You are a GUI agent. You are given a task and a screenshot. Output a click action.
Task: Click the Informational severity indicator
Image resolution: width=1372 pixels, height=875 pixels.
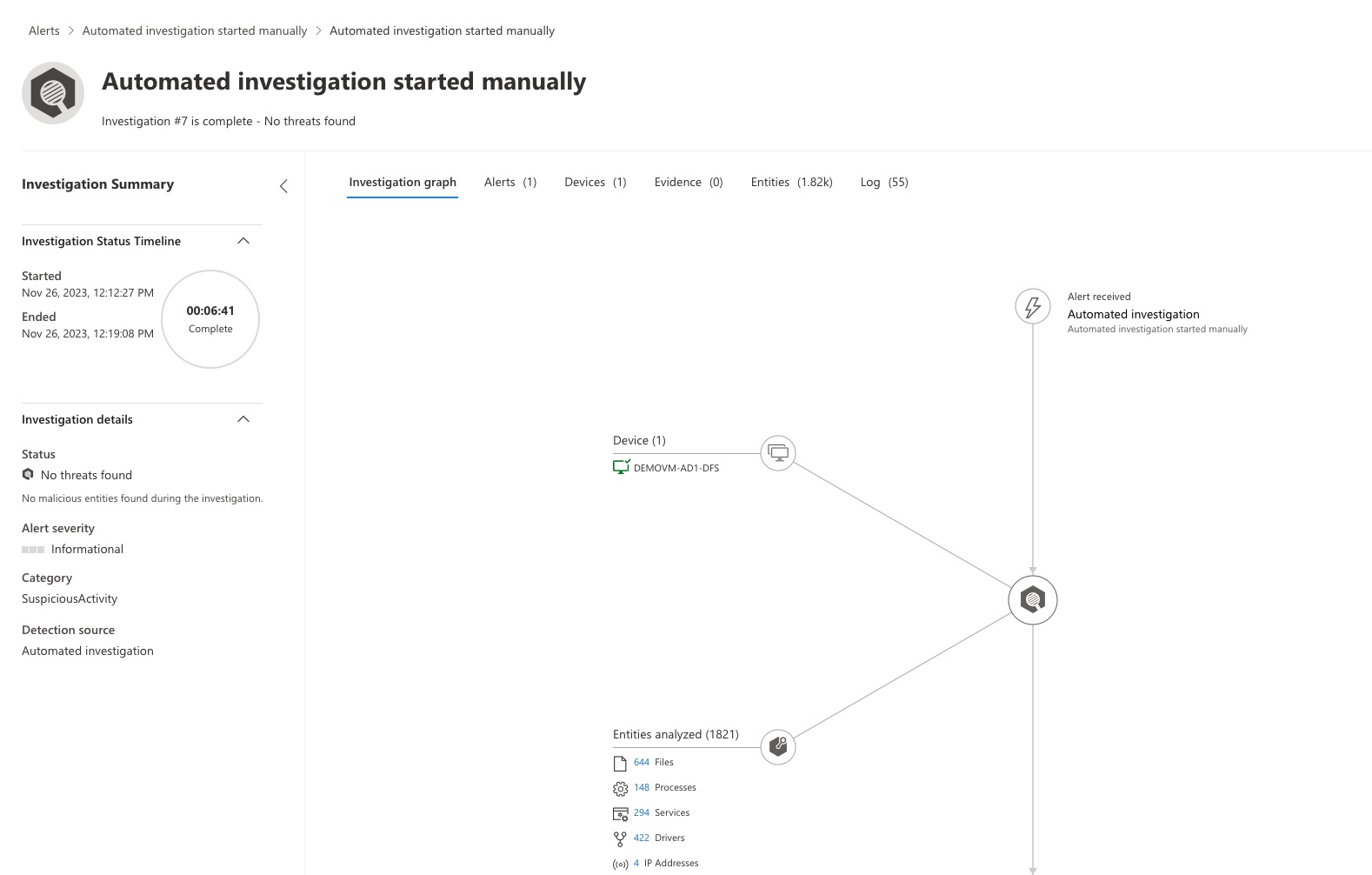(32, 549)
